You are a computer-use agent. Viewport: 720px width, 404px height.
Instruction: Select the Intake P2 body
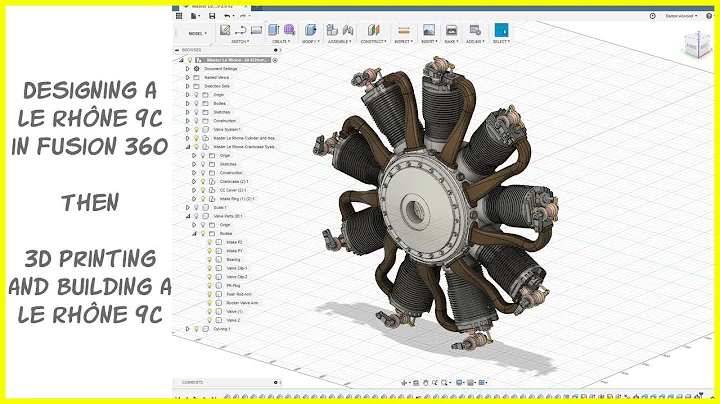point(234,242)
